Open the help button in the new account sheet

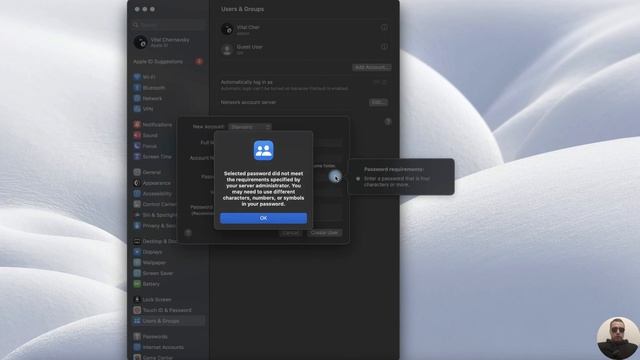coord(188,233)
